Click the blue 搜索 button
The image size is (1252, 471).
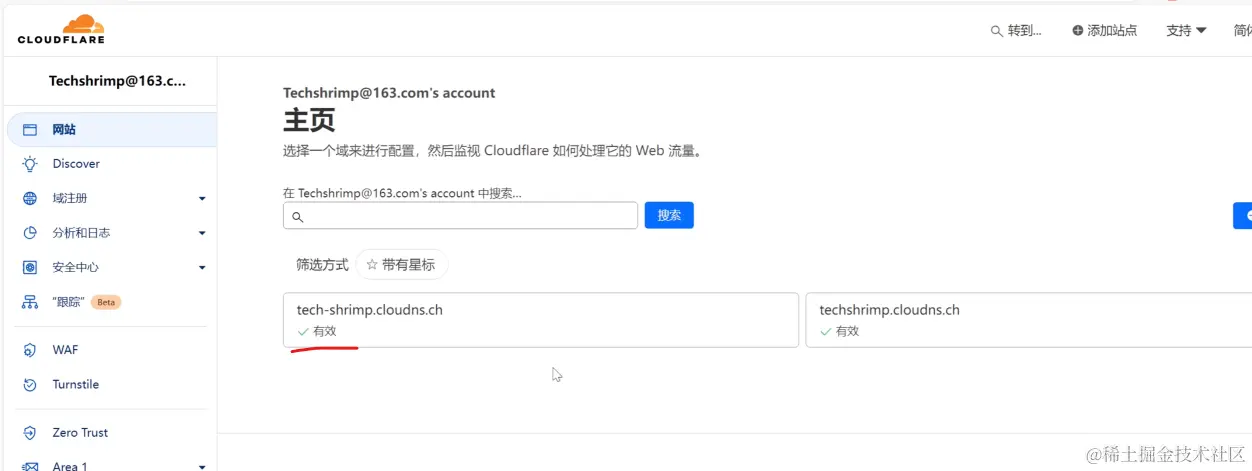(x=669, y=215)
